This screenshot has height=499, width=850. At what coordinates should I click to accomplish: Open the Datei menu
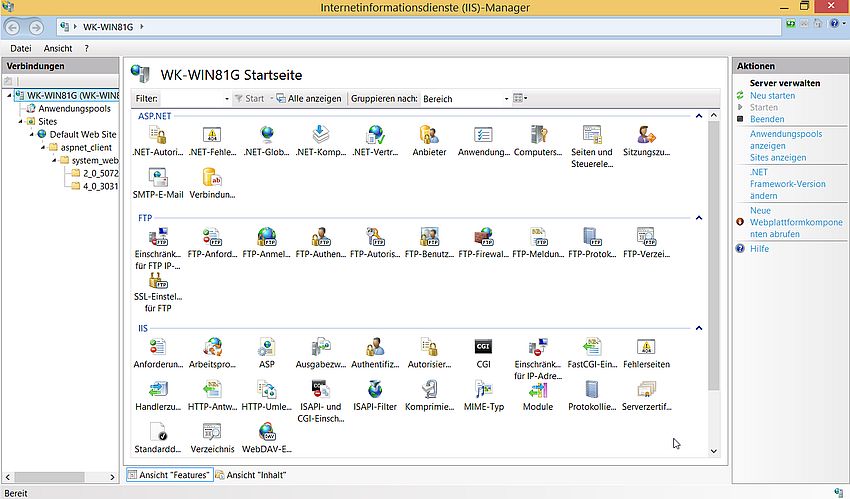pyautogui.click(x=21, y=48)
